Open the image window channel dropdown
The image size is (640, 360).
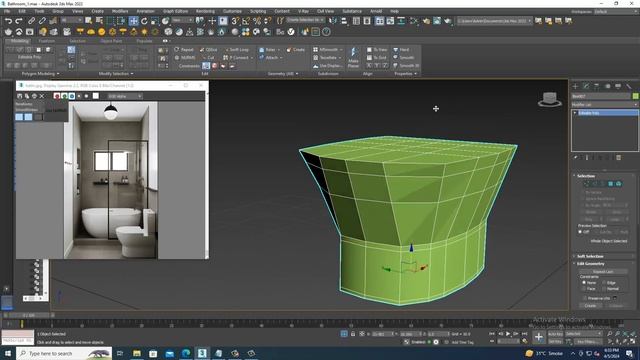(x=125, y=96)
